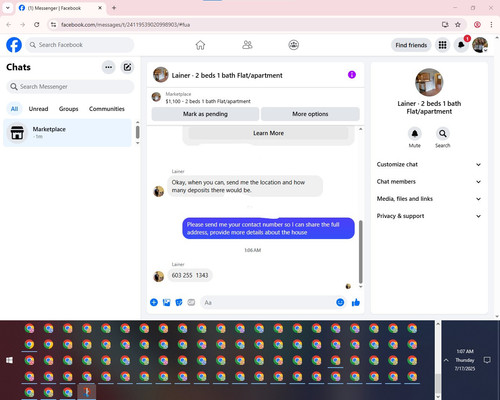500x400 pixels.
Task: Click Learn More button
Action: pyautogui.click(x=268, y=133)
